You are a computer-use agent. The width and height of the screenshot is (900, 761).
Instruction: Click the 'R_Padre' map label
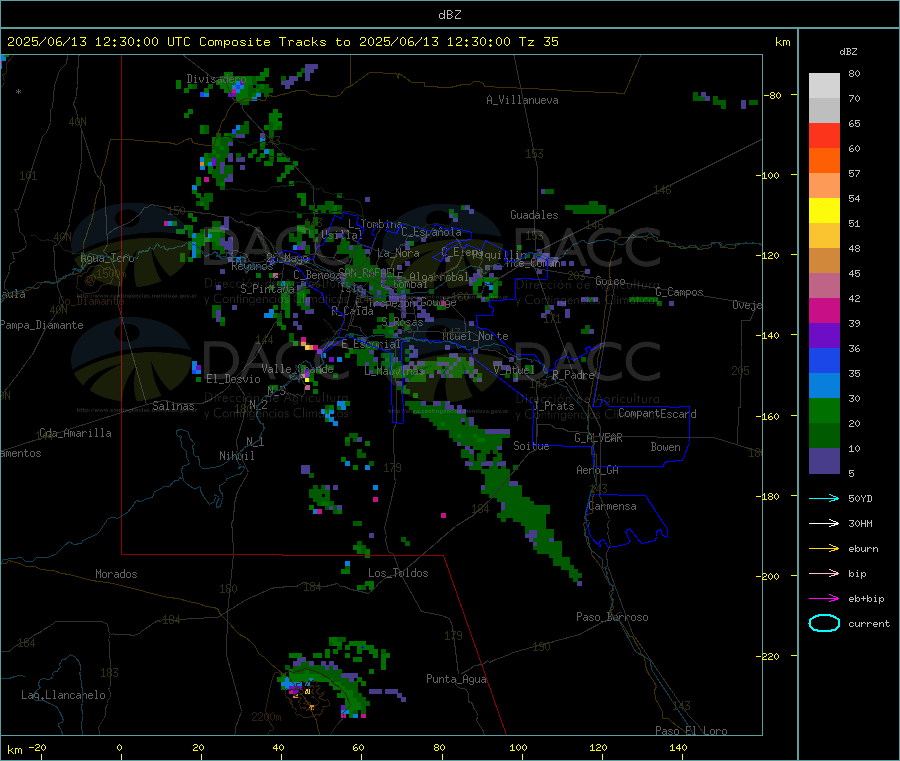click(x=573, y=375)
